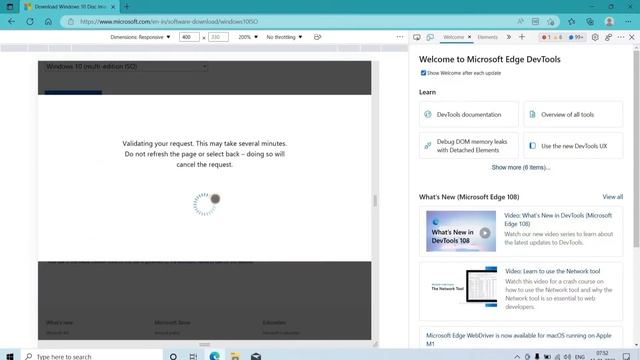The image size is (640, 360).
Task: Click the rotate device icon
Action: tap(318, 37)
